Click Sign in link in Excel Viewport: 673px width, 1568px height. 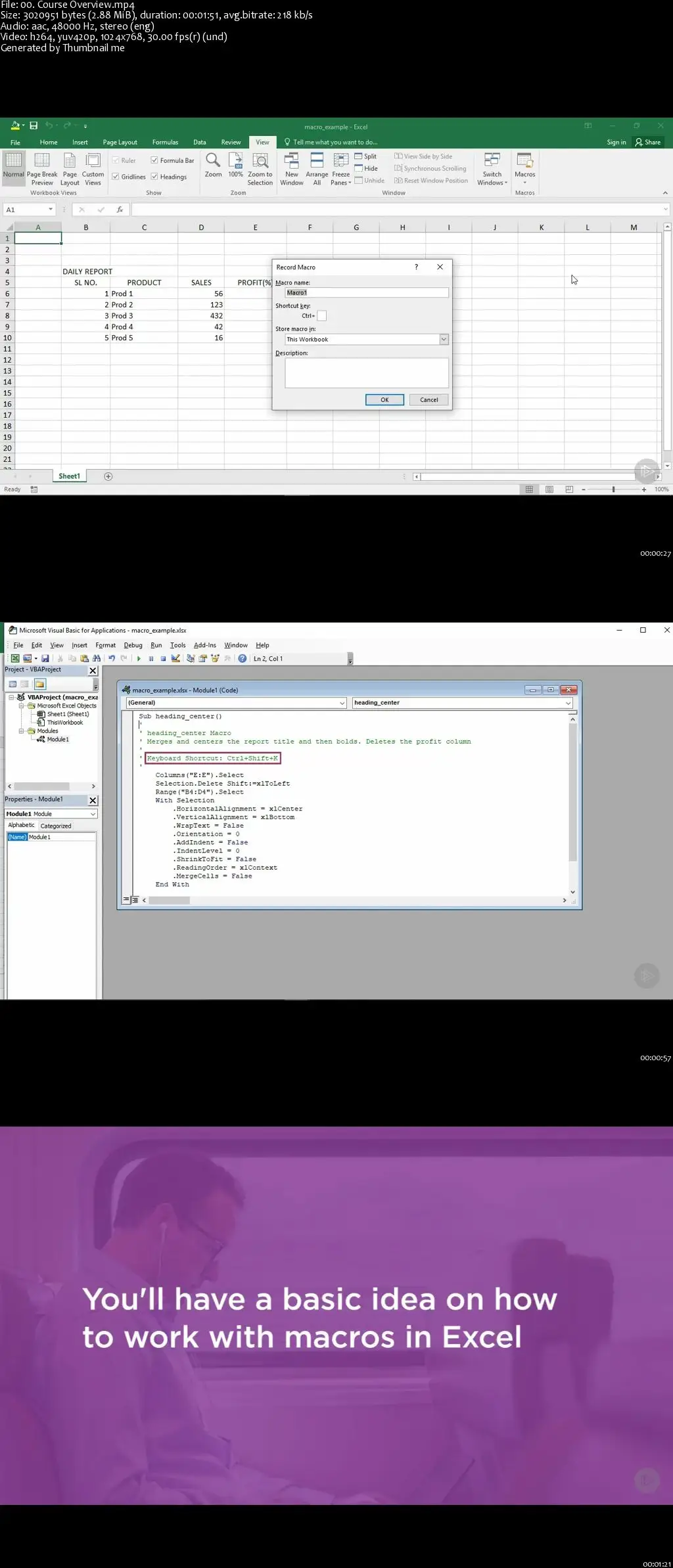coord(616,143)
